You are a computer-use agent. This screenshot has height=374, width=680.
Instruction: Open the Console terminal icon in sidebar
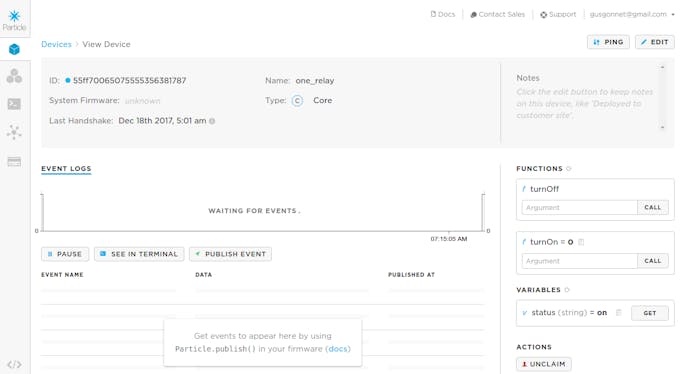click(14, 104)
